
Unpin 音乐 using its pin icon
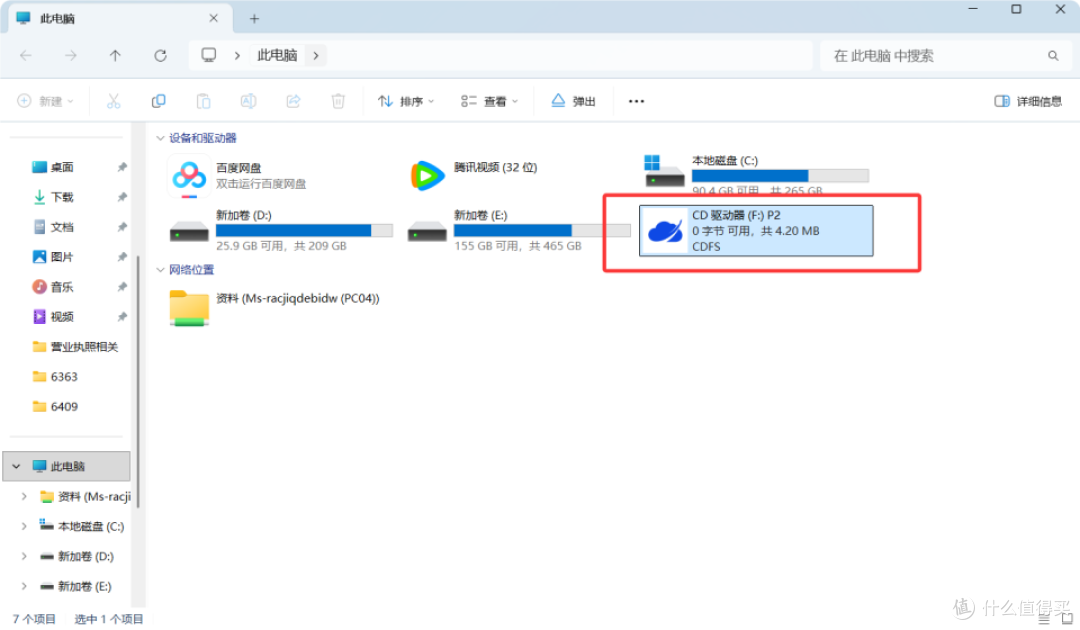(x=122, y=286)
